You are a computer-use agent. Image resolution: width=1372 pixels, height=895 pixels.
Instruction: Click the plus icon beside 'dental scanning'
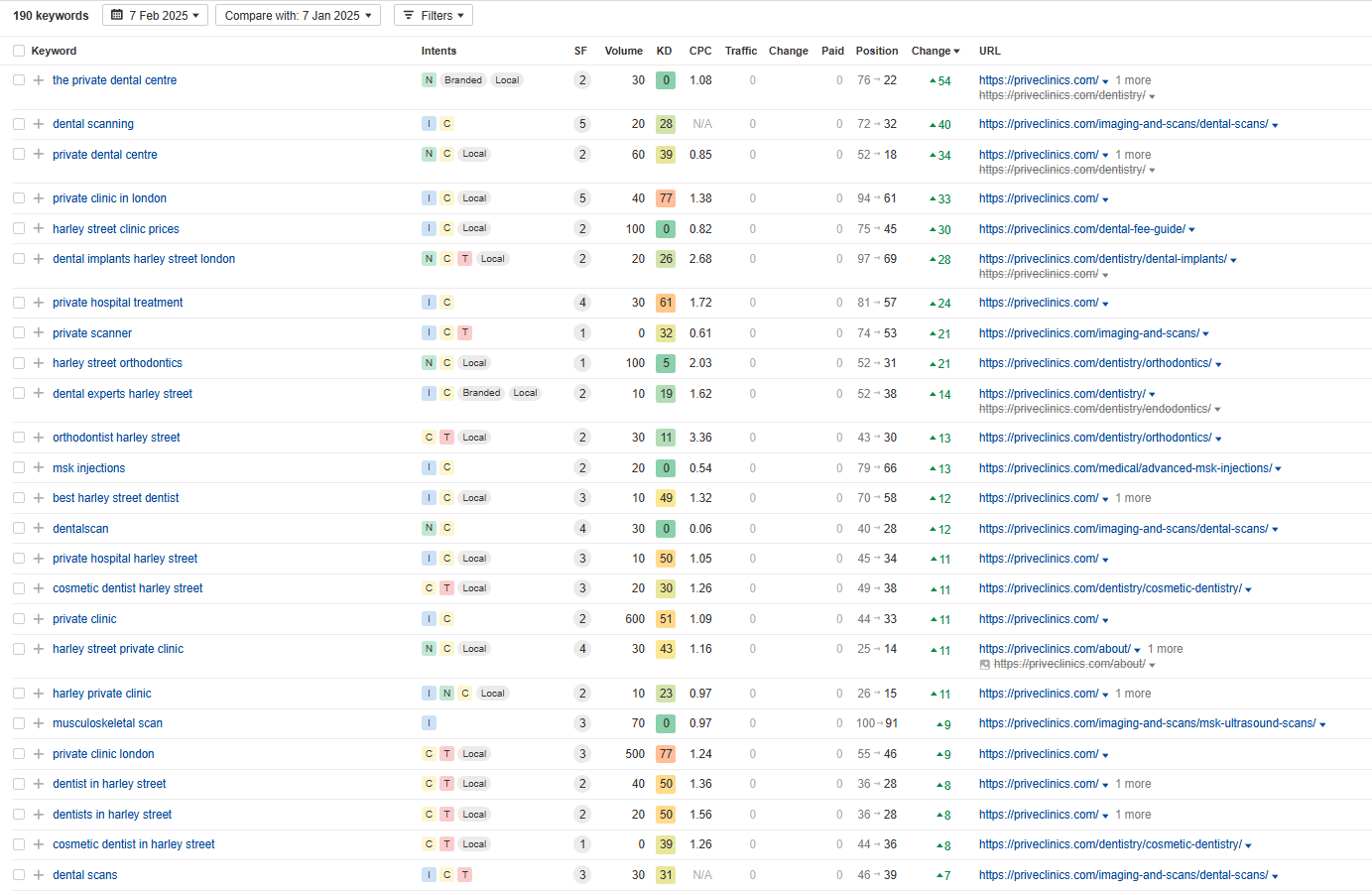(38, 124)
